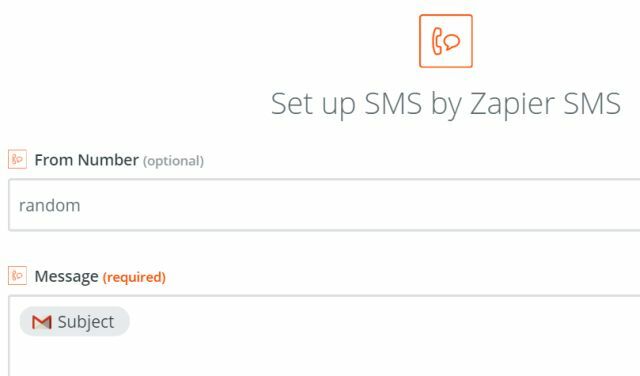
Task: Click the word Subject inside the pill
Action: pos(86,322)
